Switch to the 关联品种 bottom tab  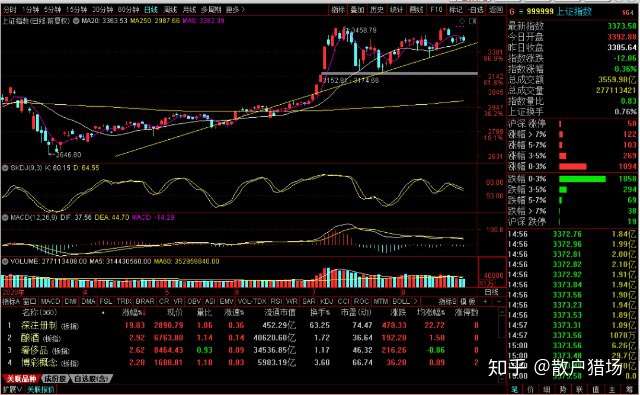[x=21, y=379]
